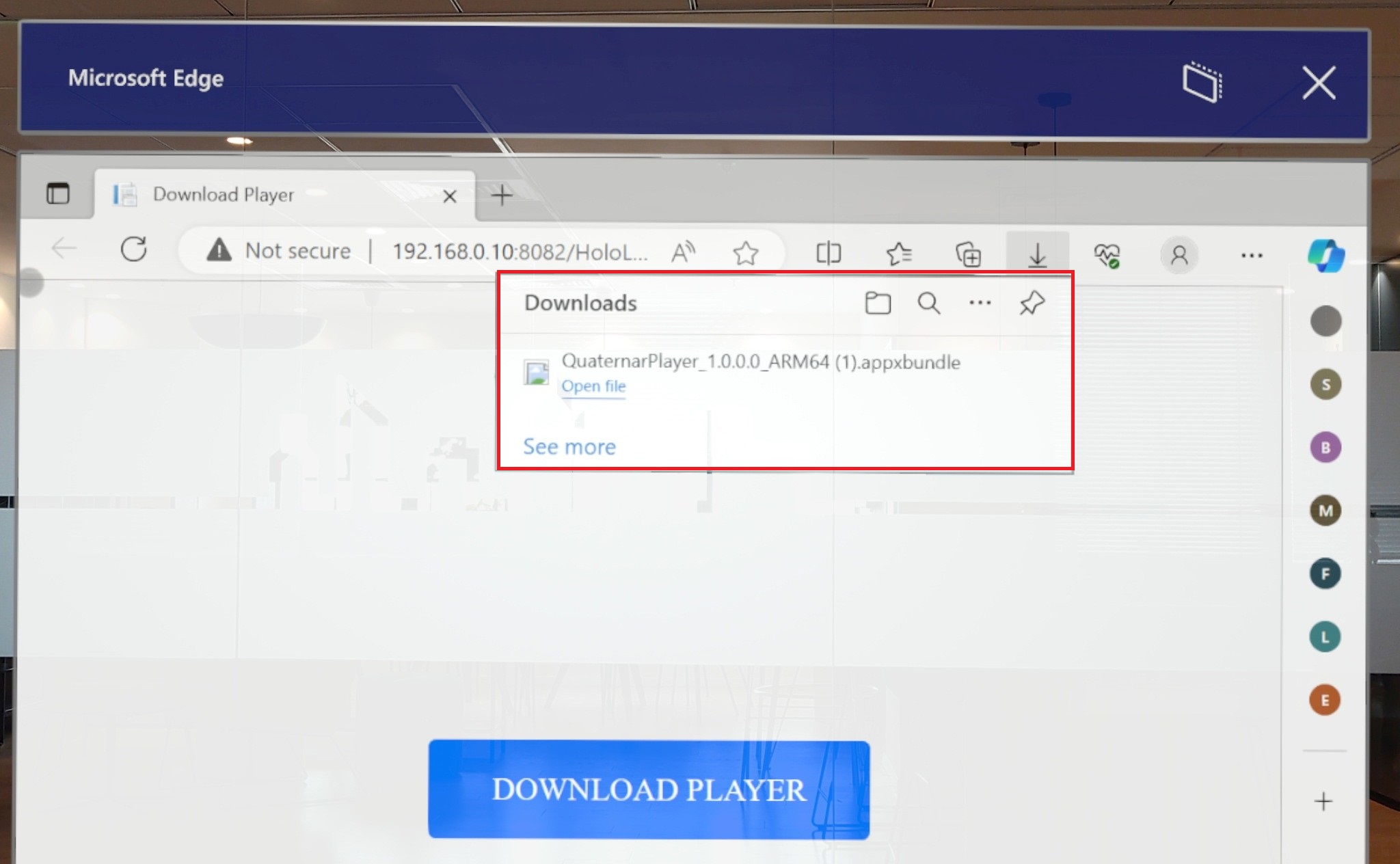Close the Microsoft Edge hologram window
The height and width of the screenshot is (864, 1400).
(1319, 83)
